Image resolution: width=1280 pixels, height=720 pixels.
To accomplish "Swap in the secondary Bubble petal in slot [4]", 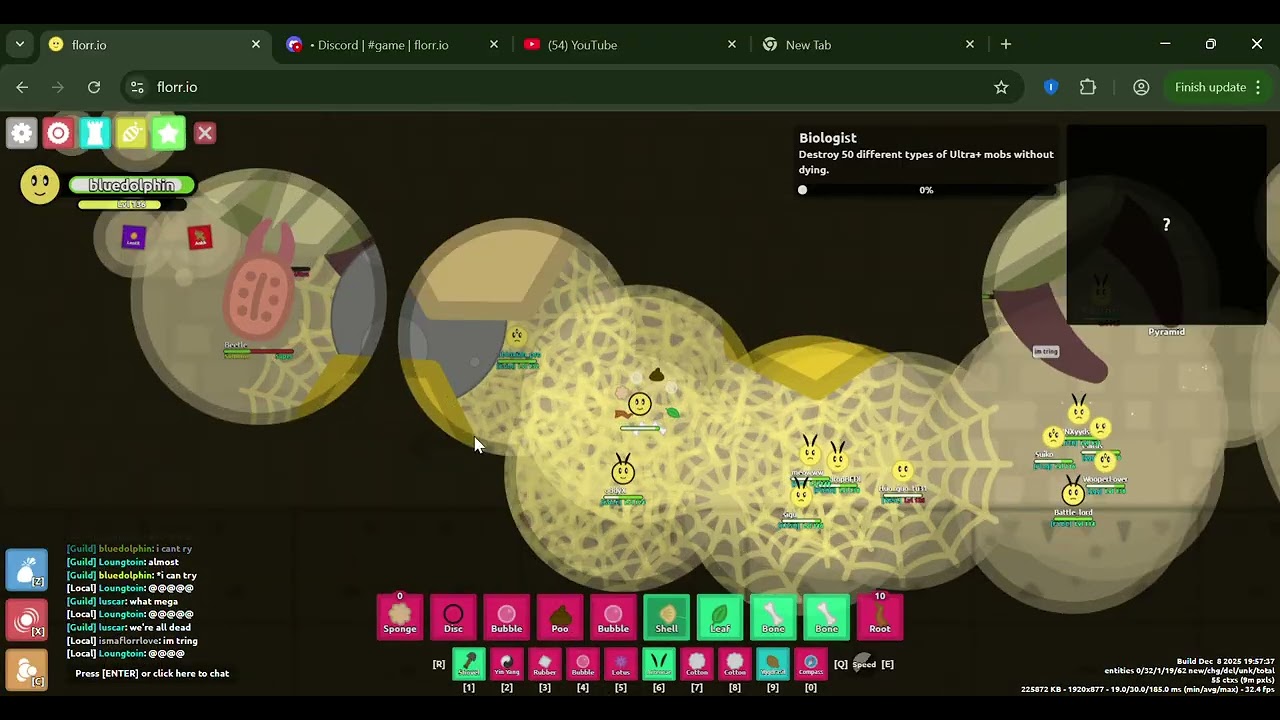I will pyautogui.click(x=582, y=664).
